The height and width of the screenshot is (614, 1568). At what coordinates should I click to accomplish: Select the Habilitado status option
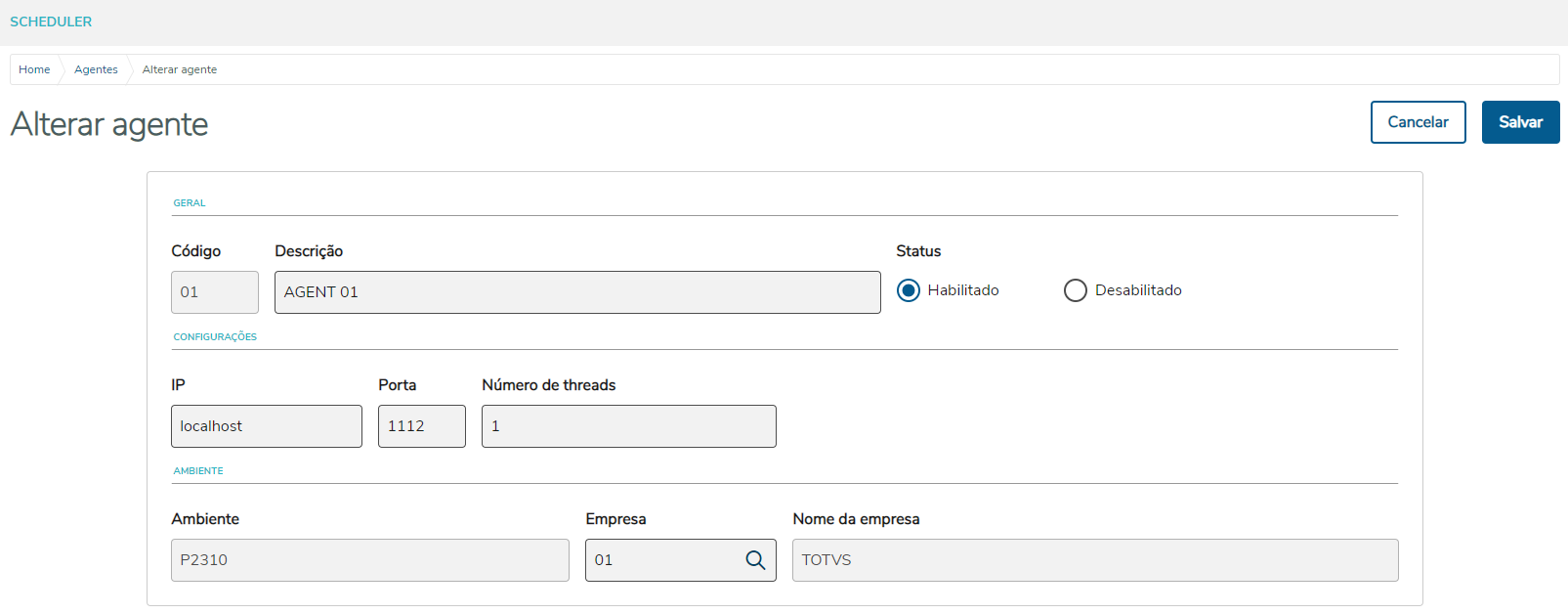909,290
